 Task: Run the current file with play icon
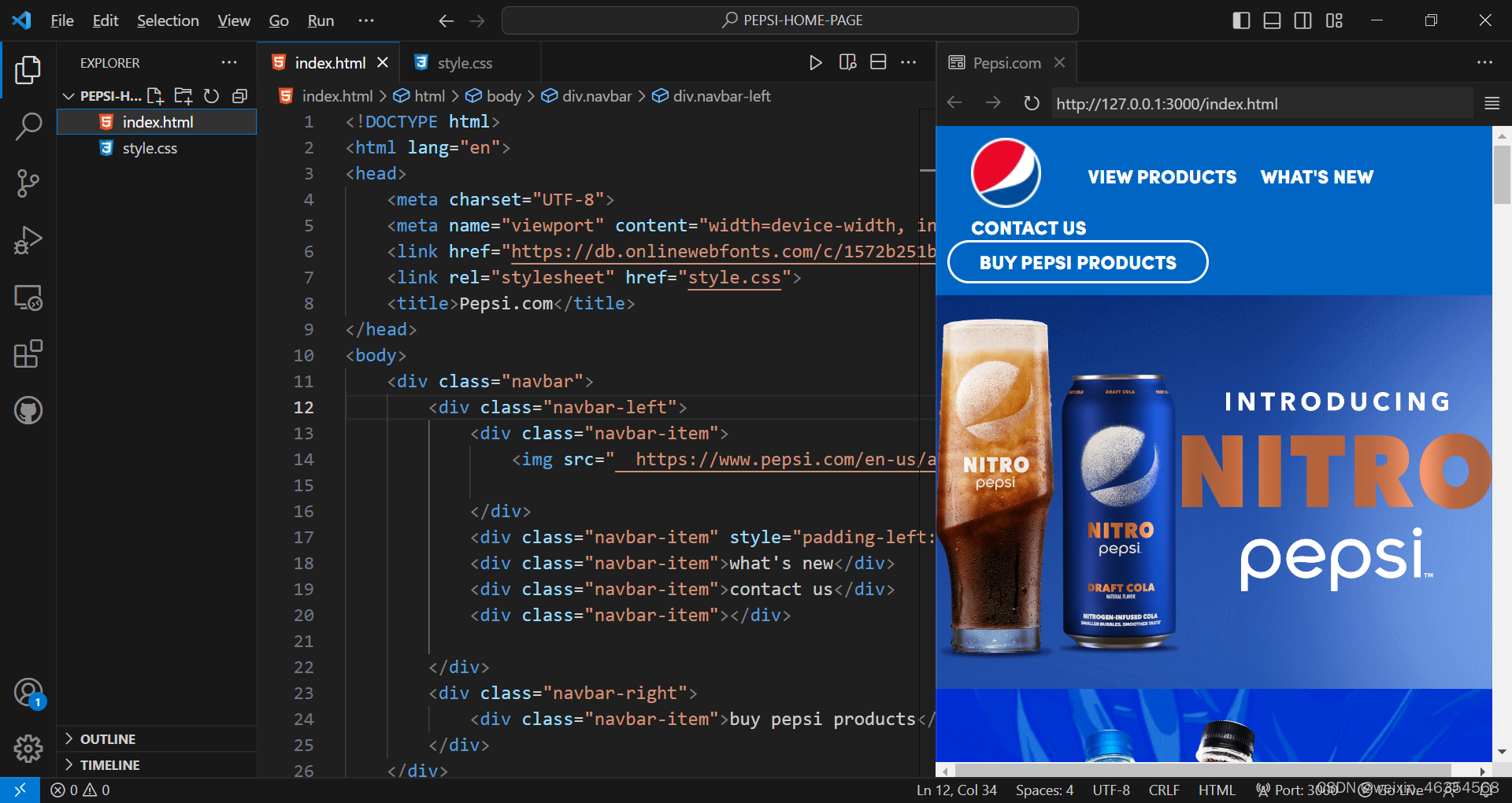816,62
